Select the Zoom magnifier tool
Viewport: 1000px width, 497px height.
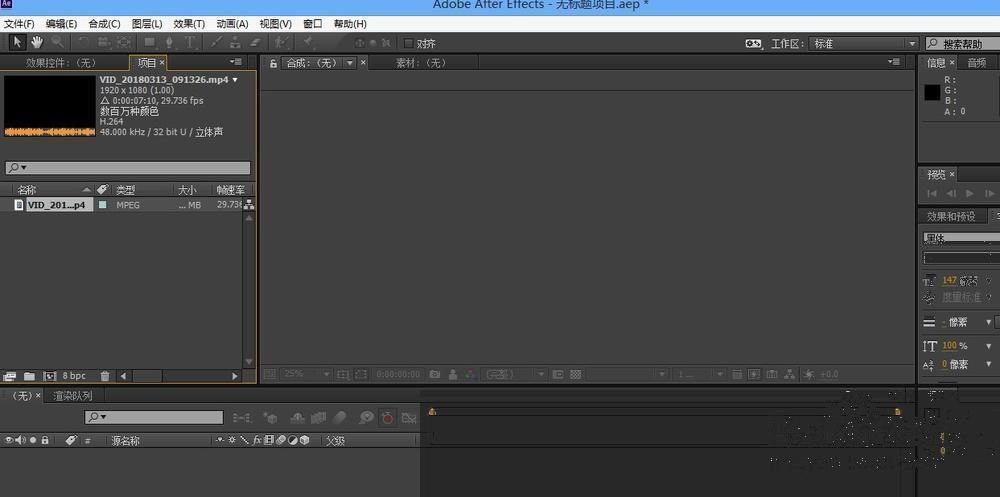pyautogui.click(x=57, y=42)
